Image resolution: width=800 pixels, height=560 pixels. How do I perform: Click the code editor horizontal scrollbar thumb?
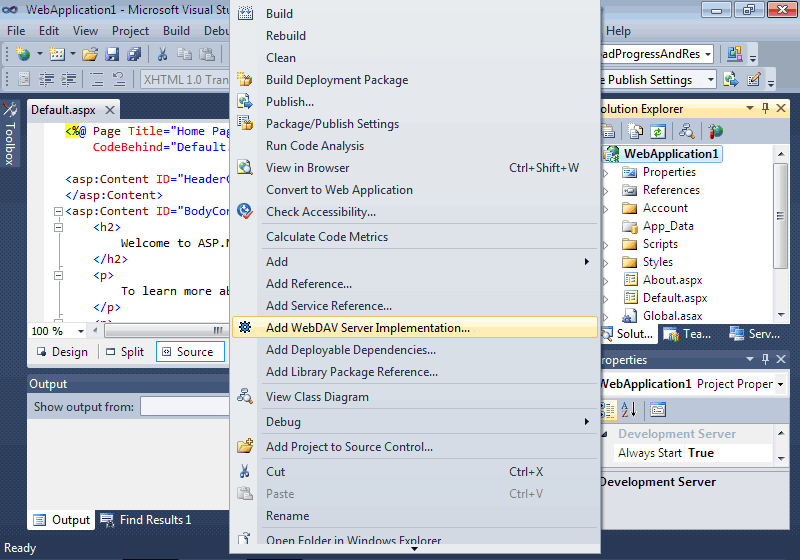164,330
